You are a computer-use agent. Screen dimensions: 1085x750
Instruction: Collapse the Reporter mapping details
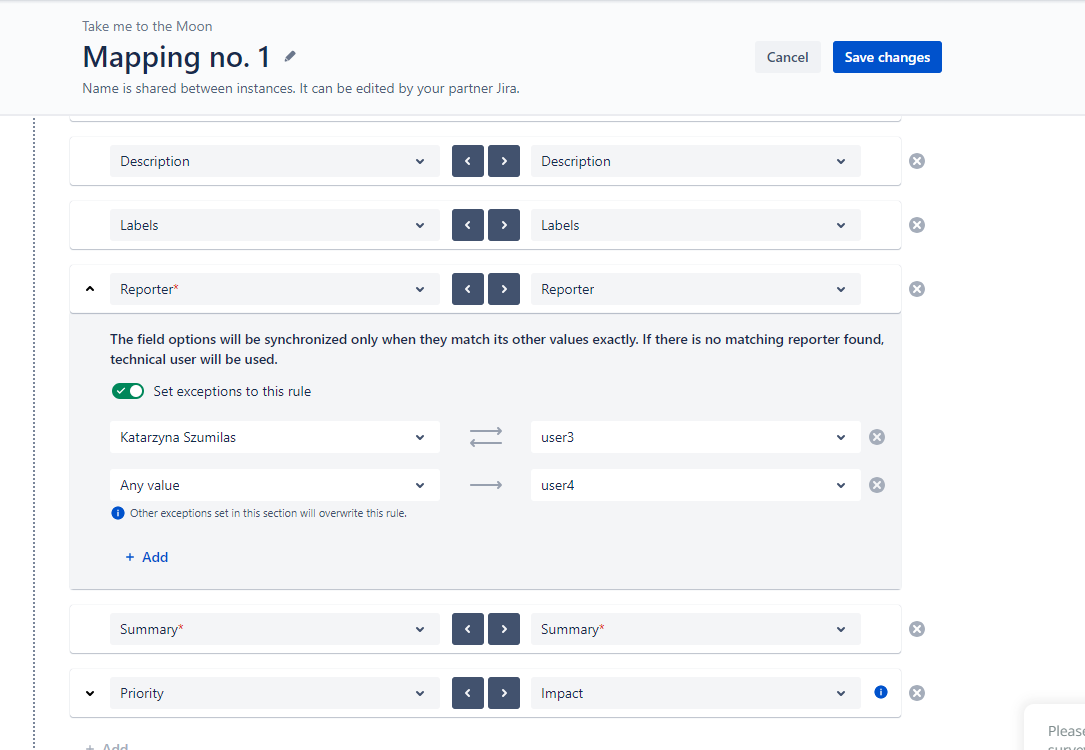pyautogui.click(x=90, y=289)
